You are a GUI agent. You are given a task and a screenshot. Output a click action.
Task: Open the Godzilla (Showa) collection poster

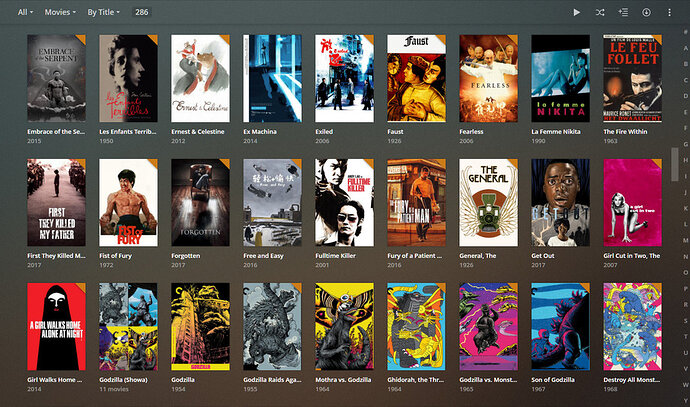click(128, 326)
